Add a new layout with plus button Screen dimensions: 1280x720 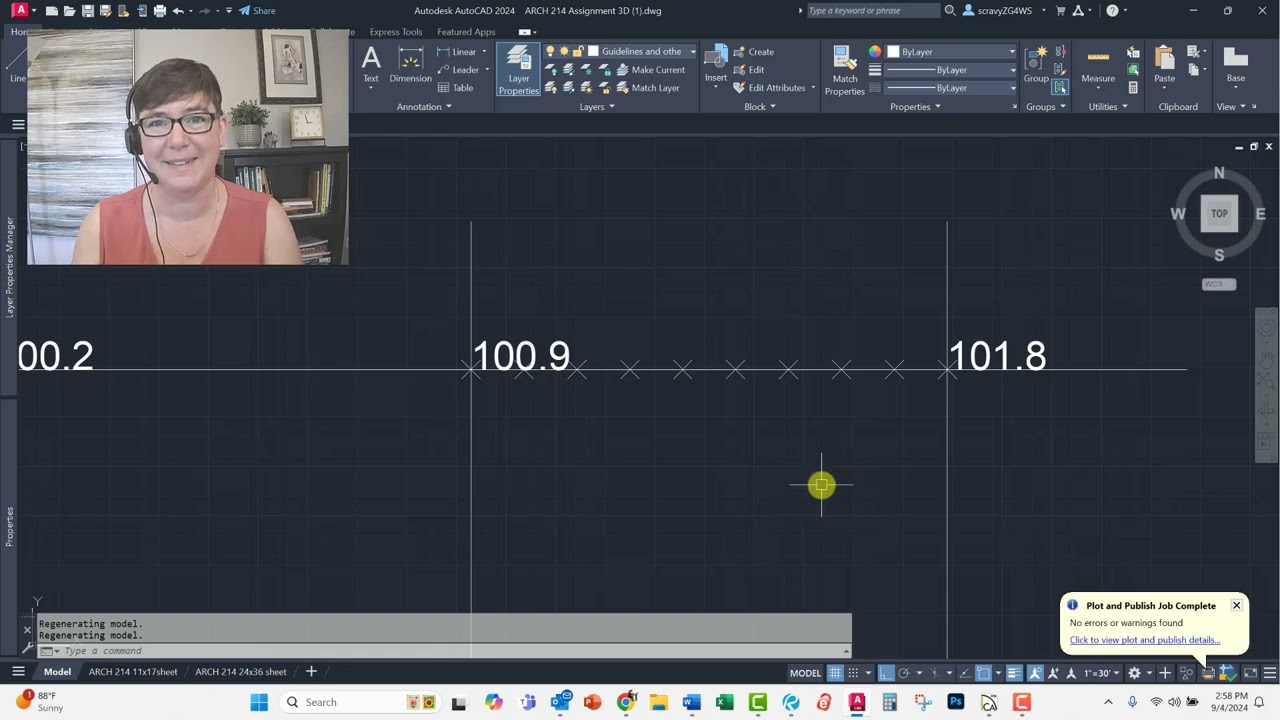click(x=311, y=672)
